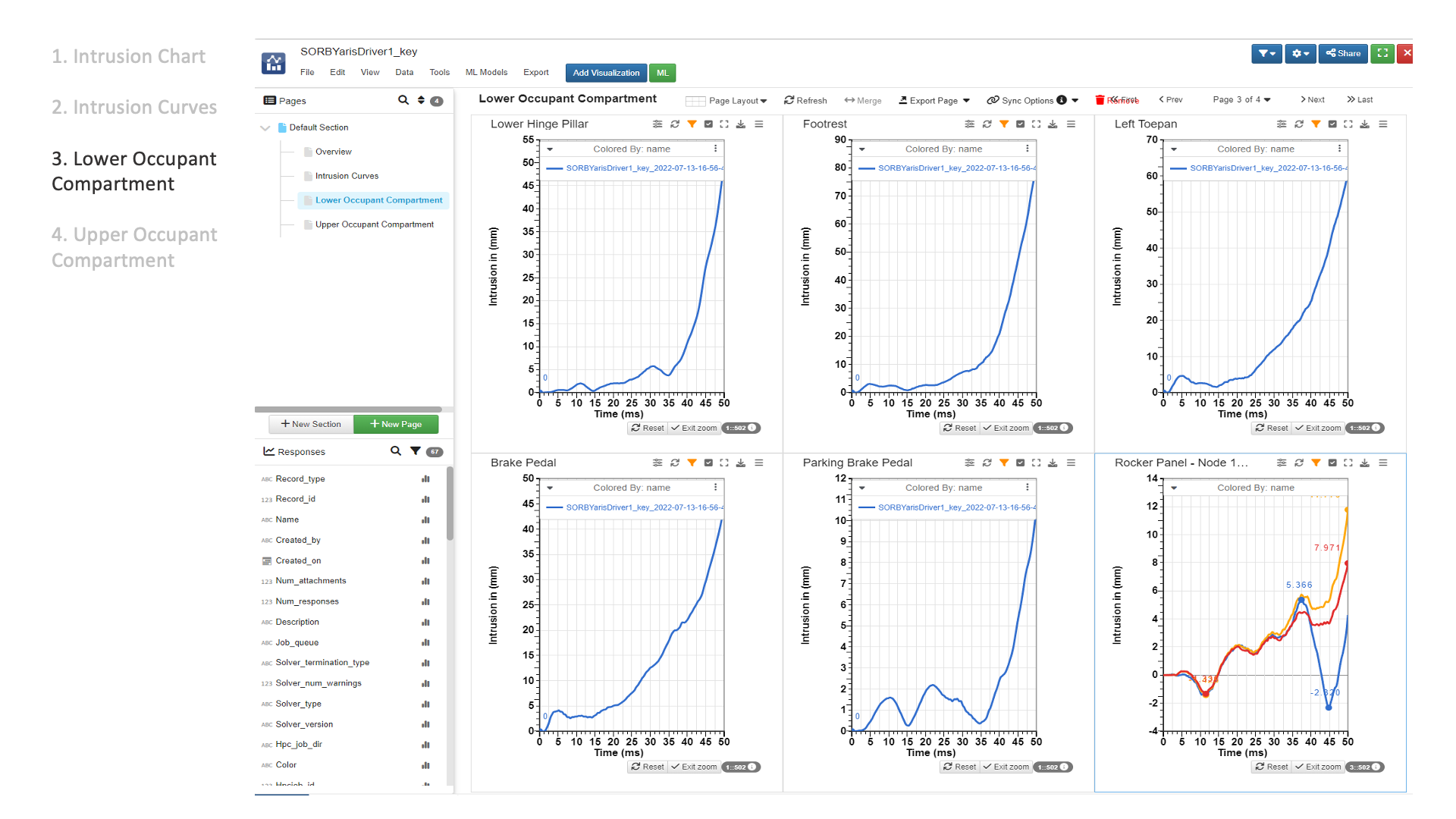
Task: Click the Add Visualization button
Action: point(605,73)
